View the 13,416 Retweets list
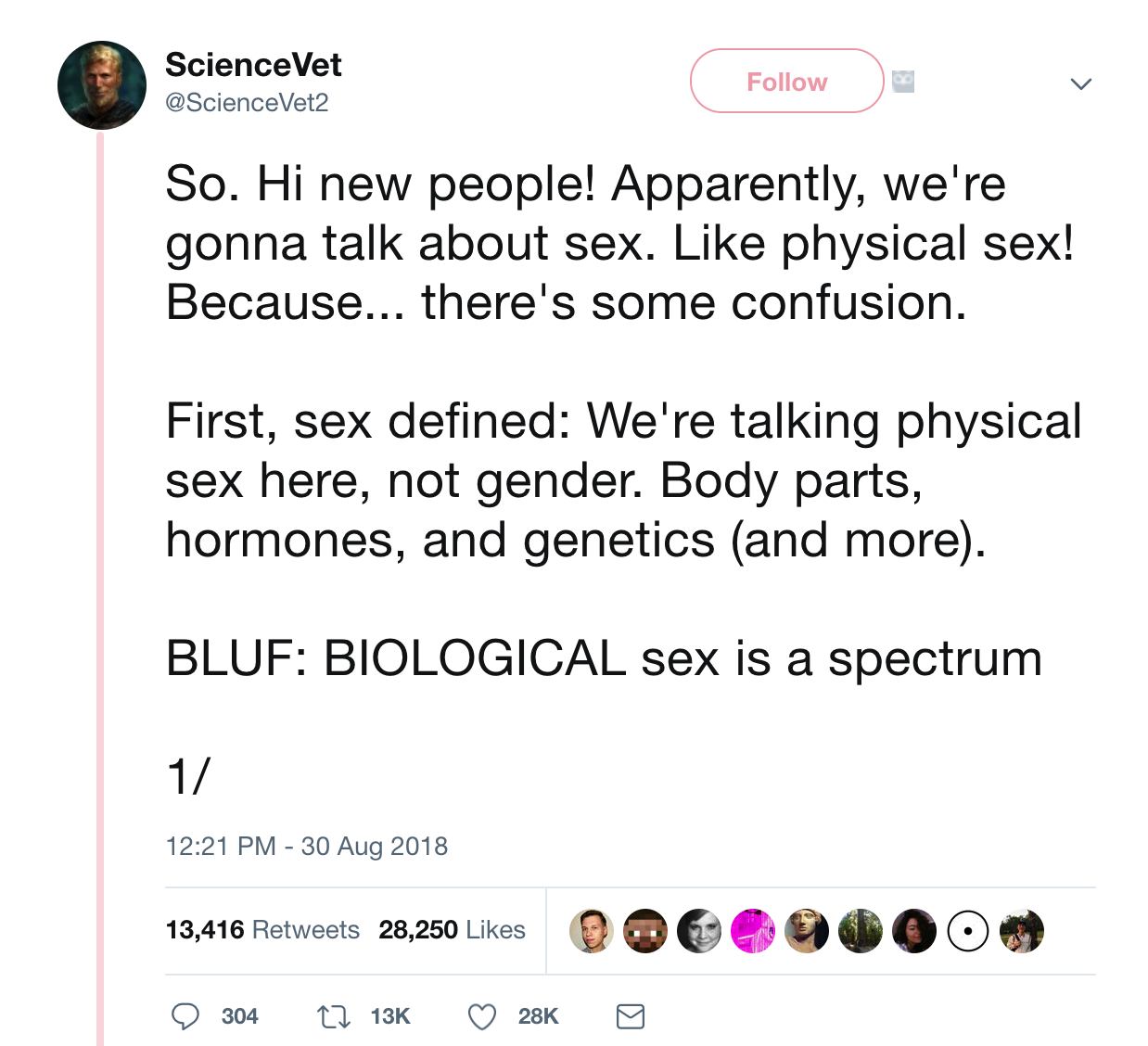Screen dimensions: 1148x1046 (262, 929)
